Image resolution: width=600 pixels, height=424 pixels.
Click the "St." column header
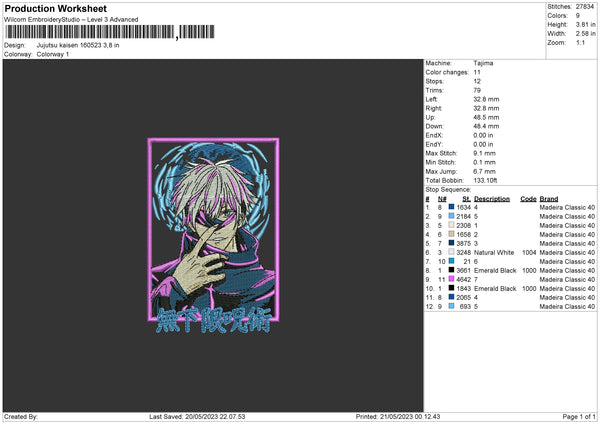coord(466,199)
